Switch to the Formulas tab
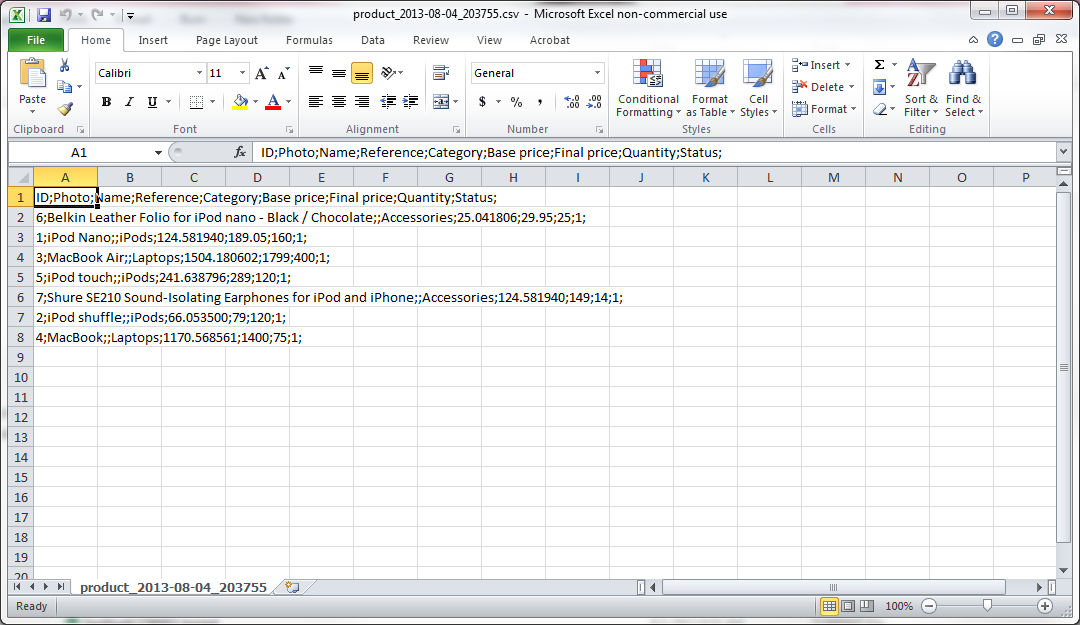Image resolution: width=1080 pixels, height=625 pixels. [x=309, y=40]
